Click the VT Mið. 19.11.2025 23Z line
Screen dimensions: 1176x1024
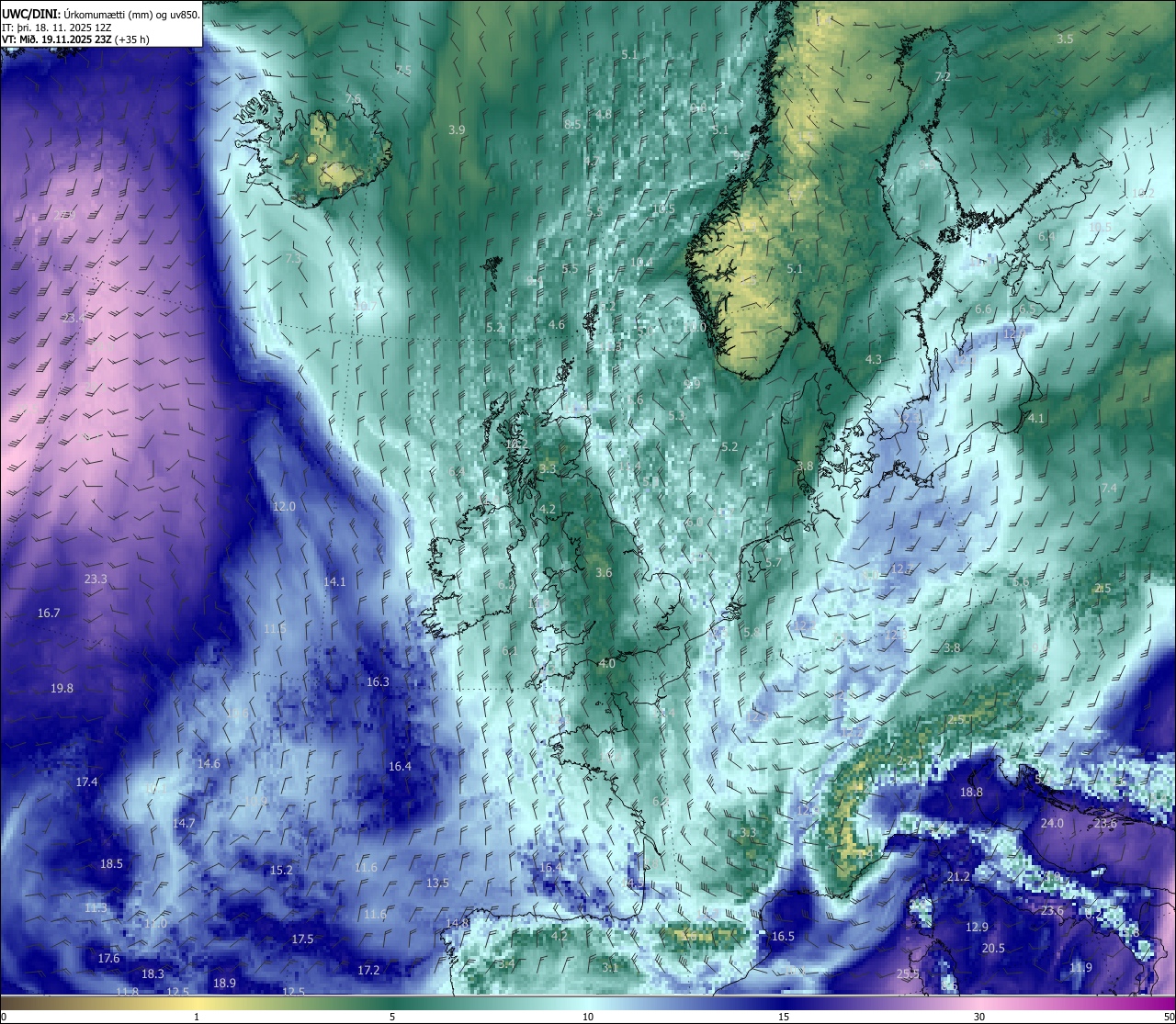(75, 39)
